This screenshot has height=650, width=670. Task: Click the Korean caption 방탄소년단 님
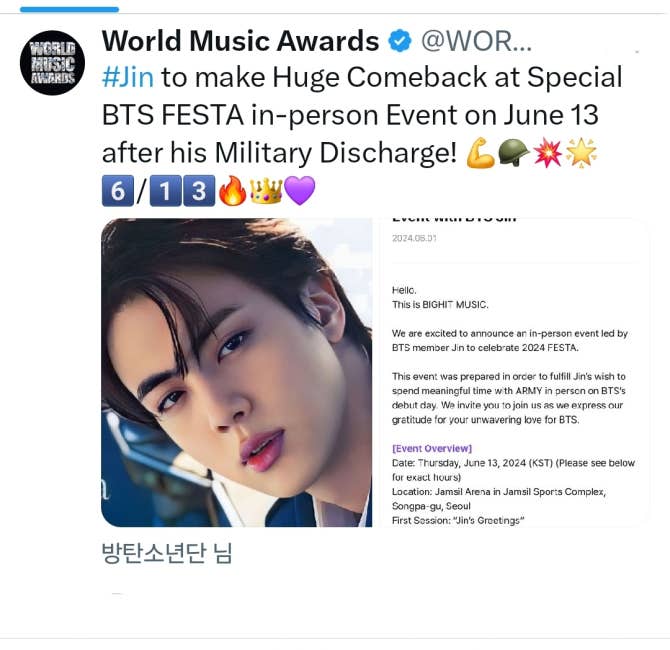point(167,553)
